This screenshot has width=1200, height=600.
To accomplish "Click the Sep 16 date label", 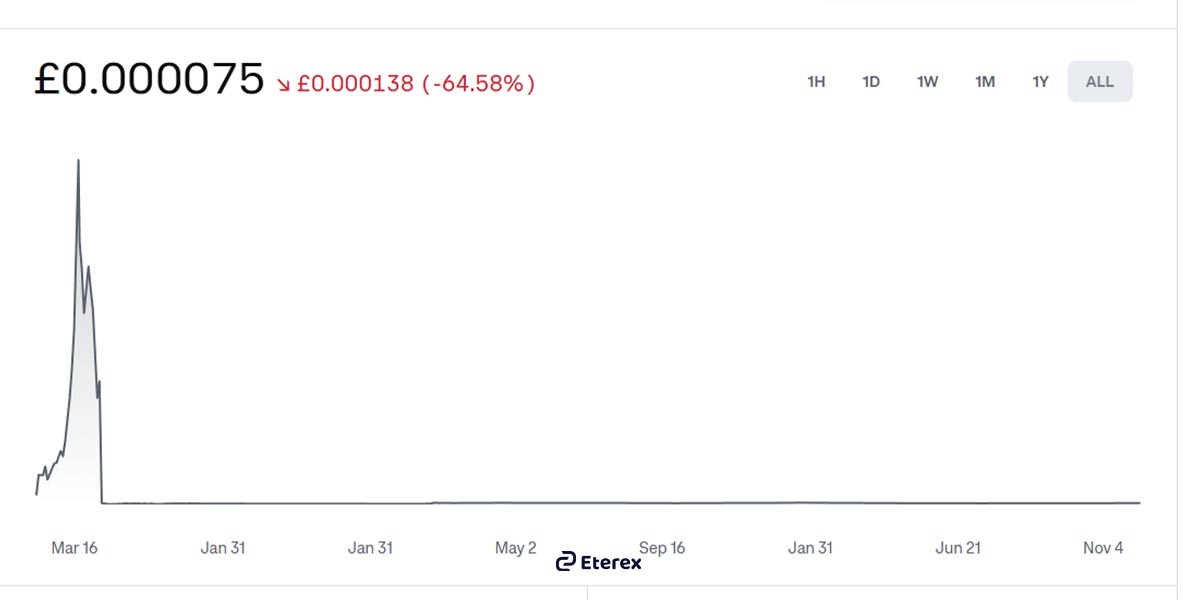I will (662, 548).
